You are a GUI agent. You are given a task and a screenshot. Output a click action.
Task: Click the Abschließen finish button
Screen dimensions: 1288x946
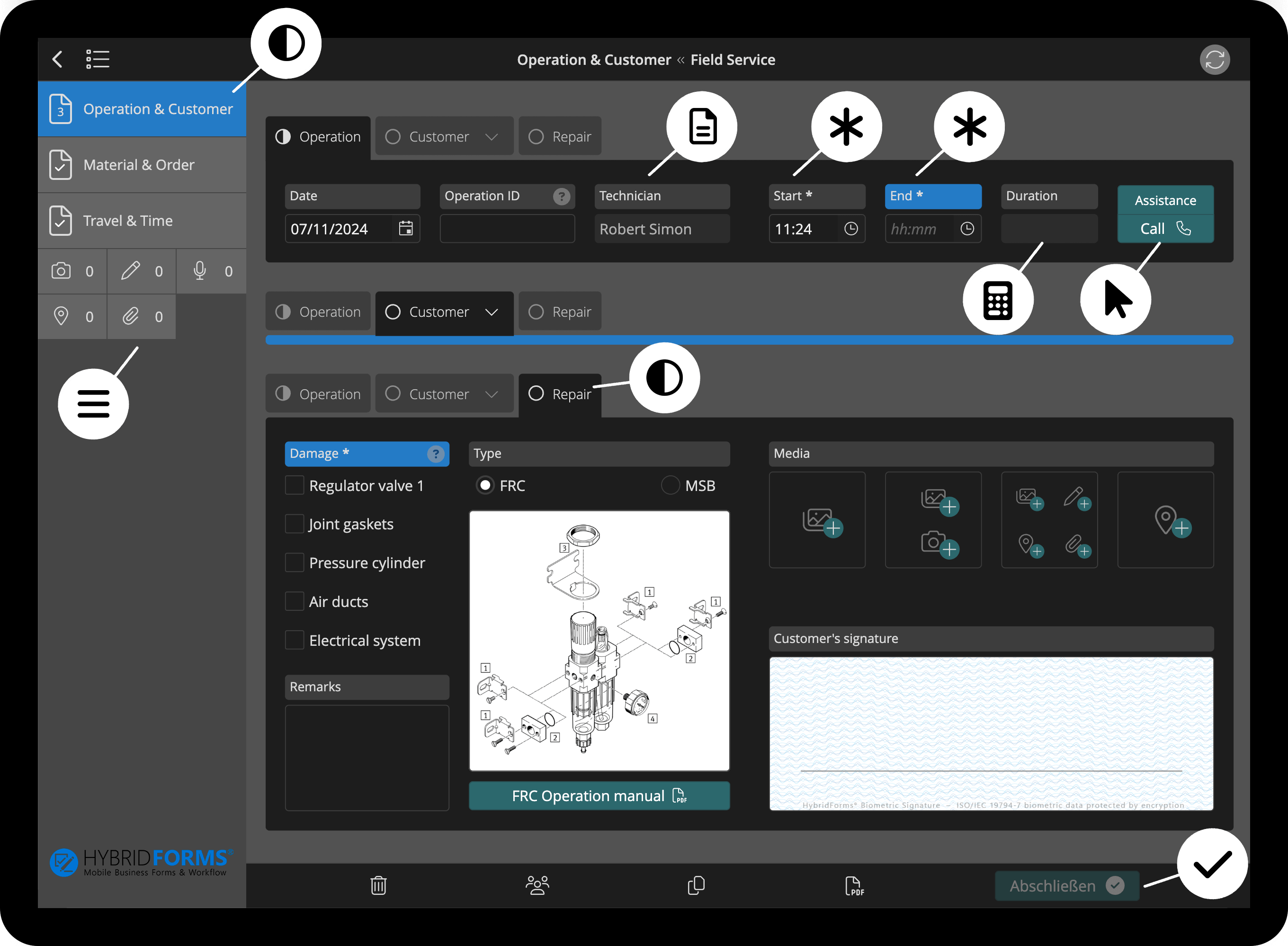click(1066, 886)
